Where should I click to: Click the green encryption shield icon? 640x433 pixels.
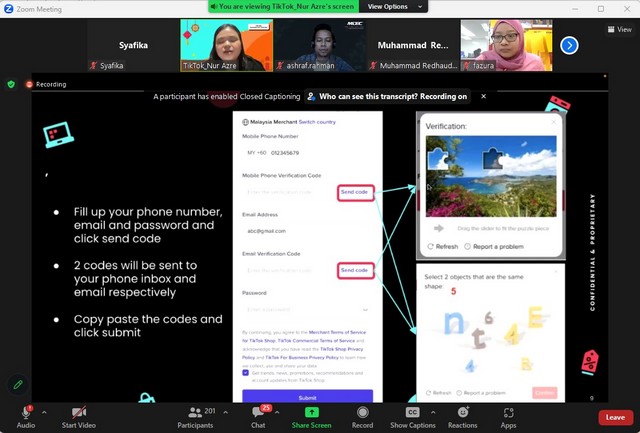tap(11, 84)
